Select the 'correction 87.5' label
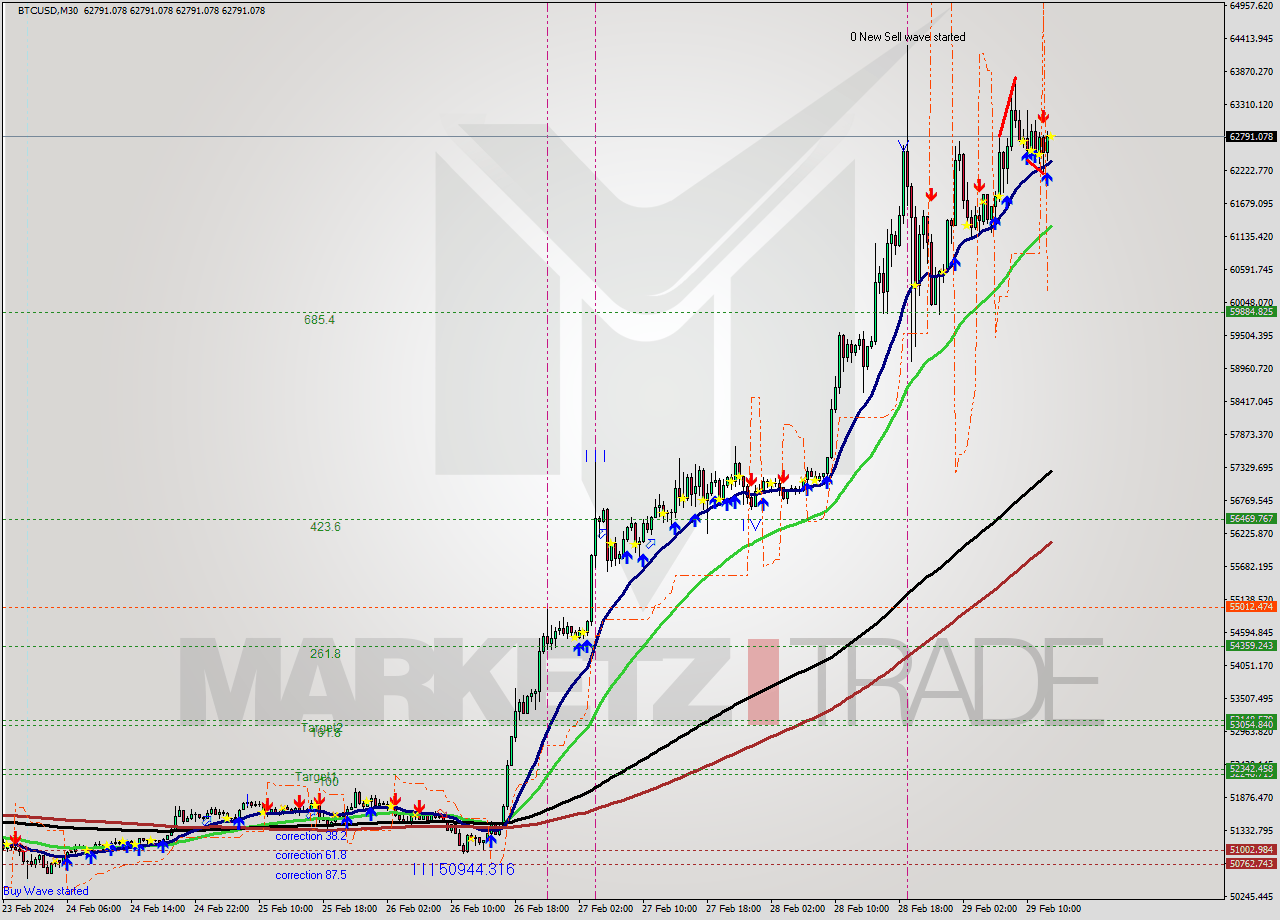The height and width of the screenshot is (920, 1280). pos(311,875)
